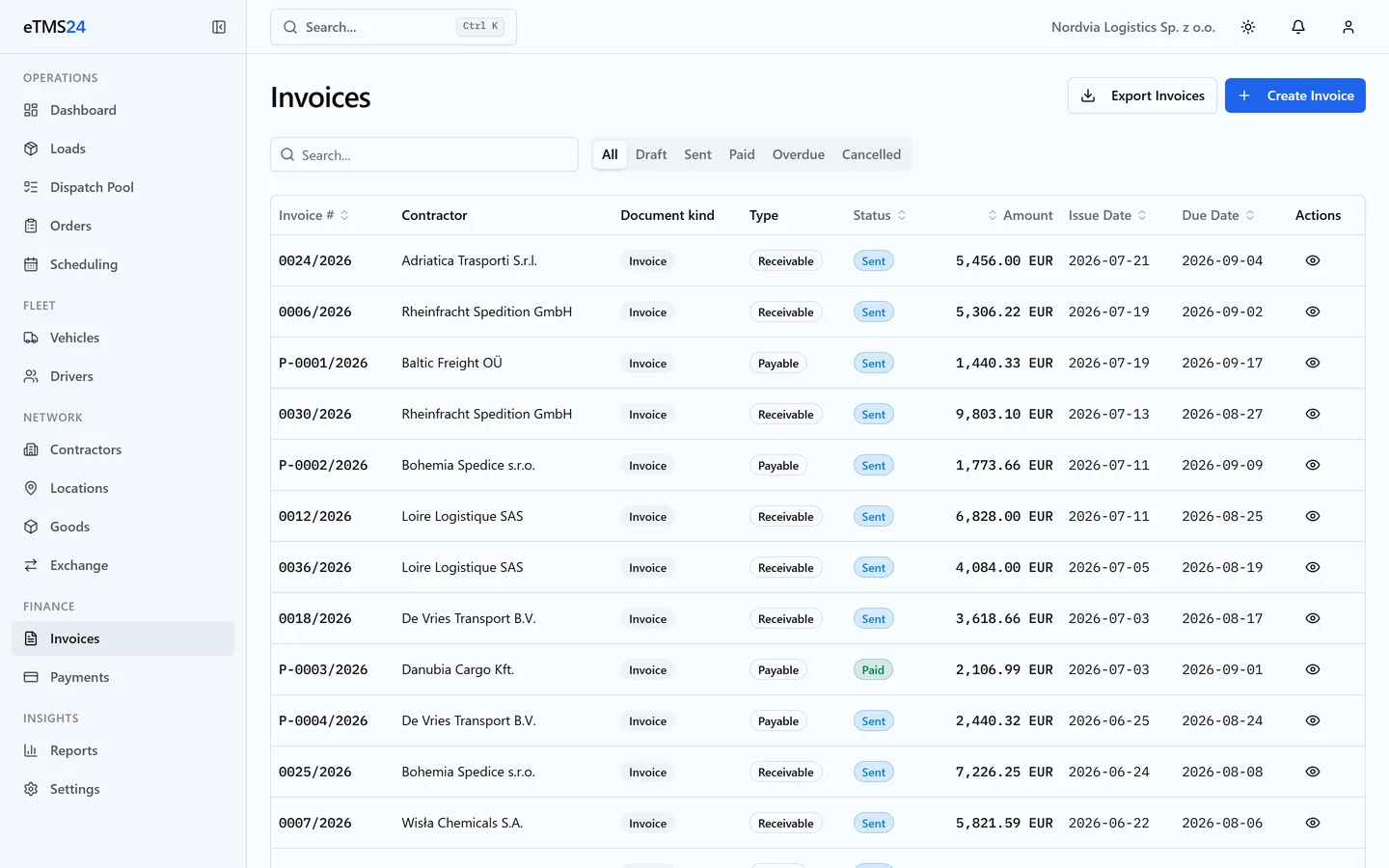View invoice 0006/2026 via eye icon

1313,312
